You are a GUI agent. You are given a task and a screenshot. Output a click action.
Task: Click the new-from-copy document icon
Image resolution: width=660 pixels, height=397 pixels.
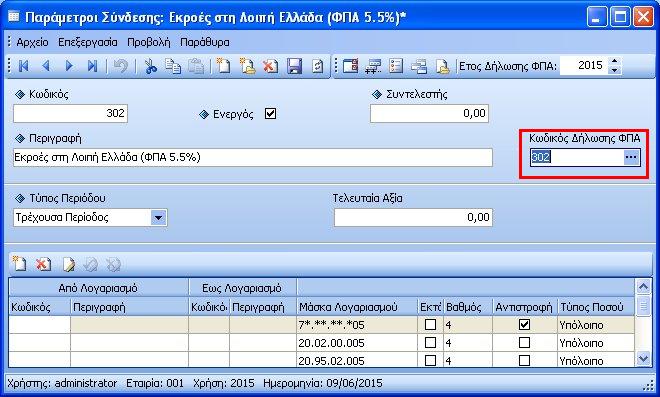247,66
